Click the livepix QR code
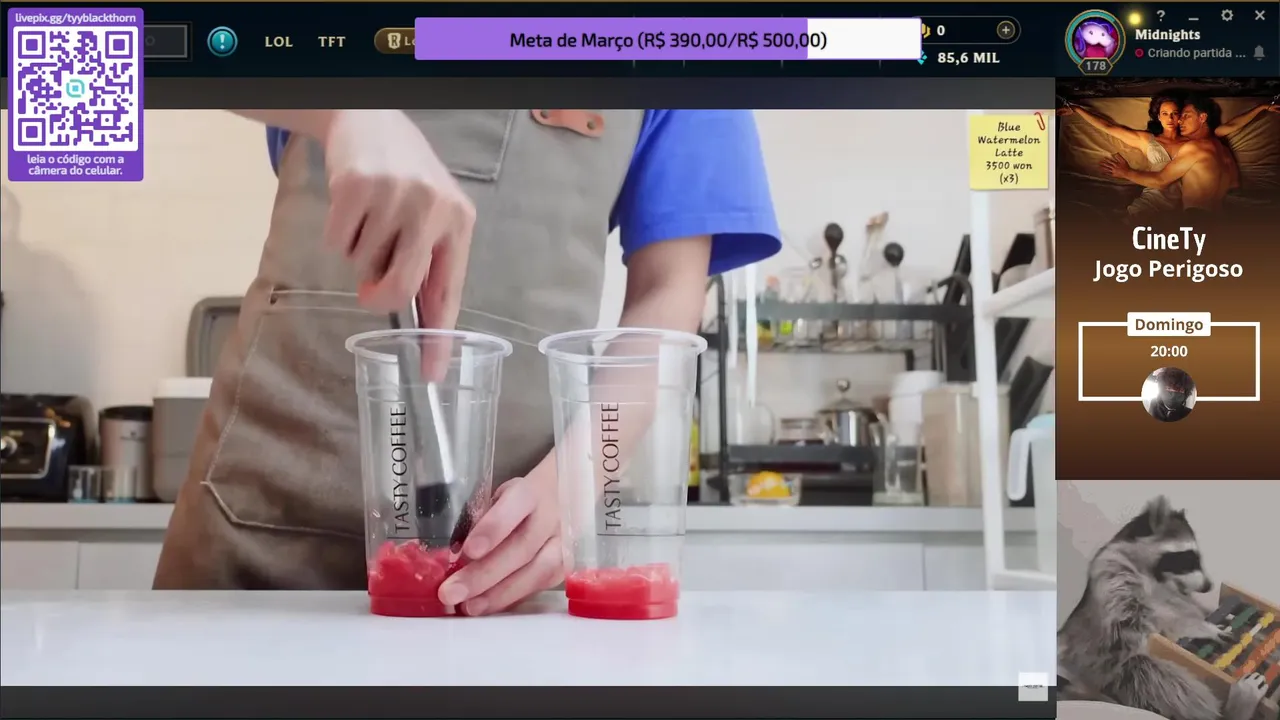Screen dimensions: 1280x720 coord(76,88)
